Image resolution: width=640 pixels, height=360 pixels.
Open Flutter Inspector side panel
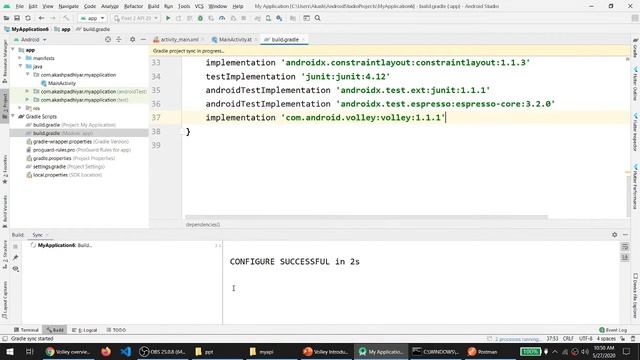tap(635, 132)
